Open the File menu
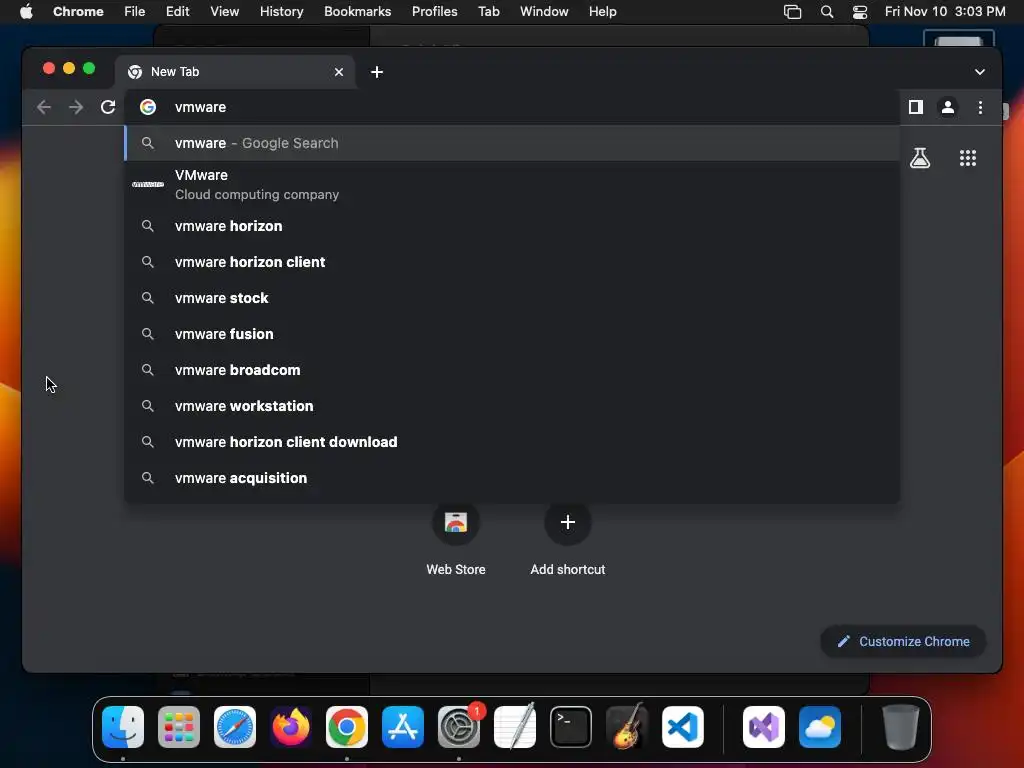 click(x=135, y=12)
